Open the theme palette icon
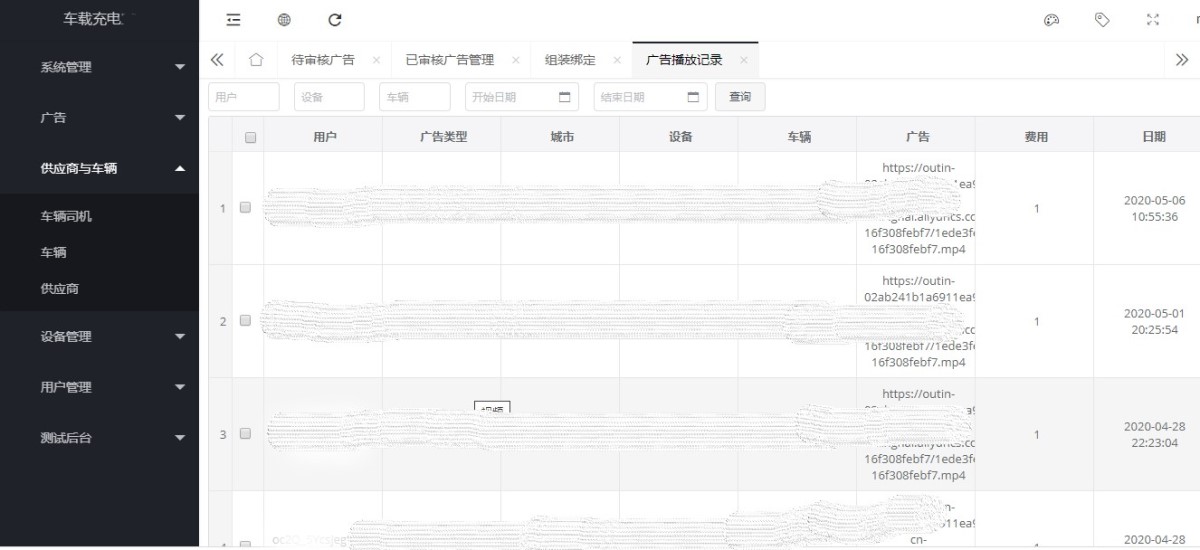Screen dimensions: 1200x550 tap(1051, 20)
